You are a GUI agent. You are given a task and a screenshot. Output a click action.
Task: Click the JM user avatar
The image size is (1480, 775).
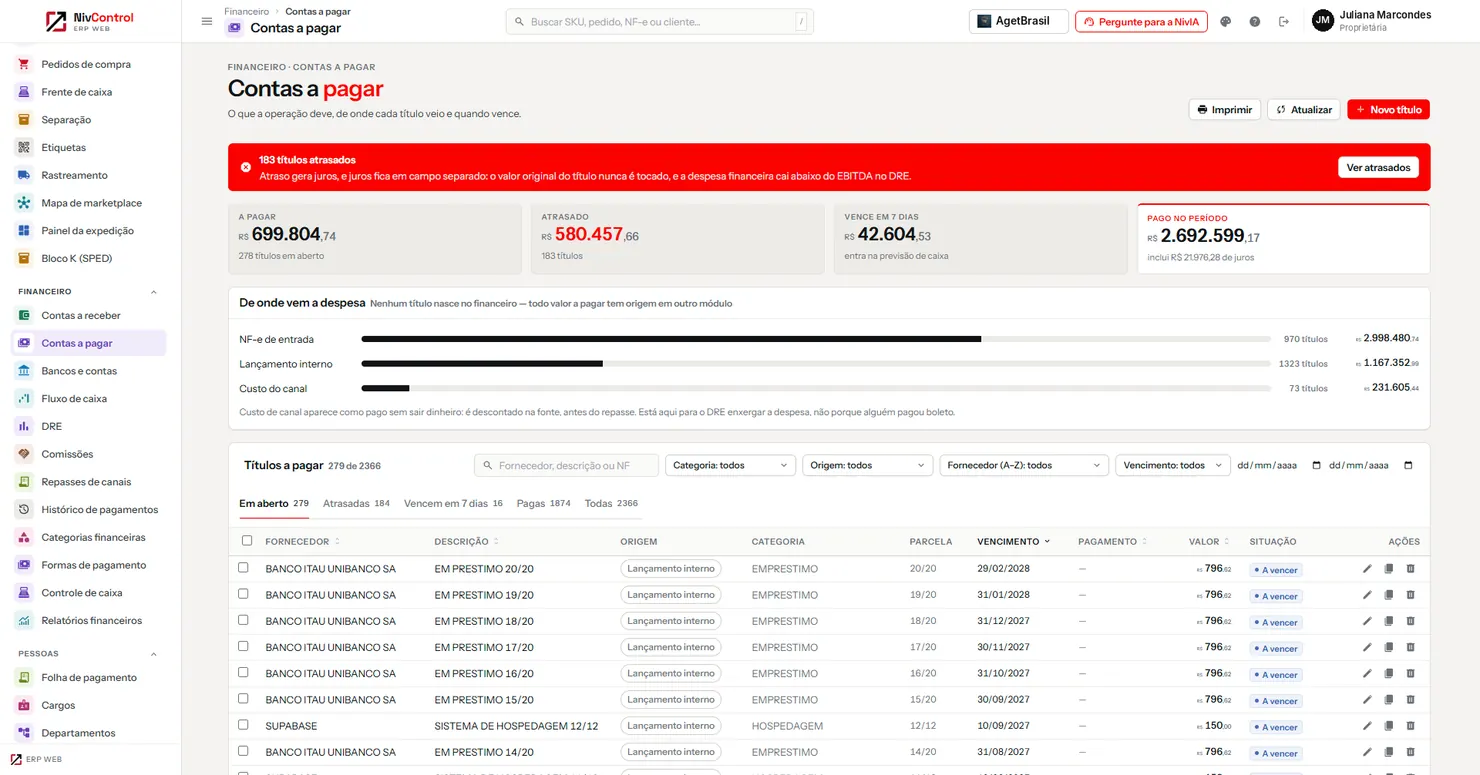point(1323,21)
